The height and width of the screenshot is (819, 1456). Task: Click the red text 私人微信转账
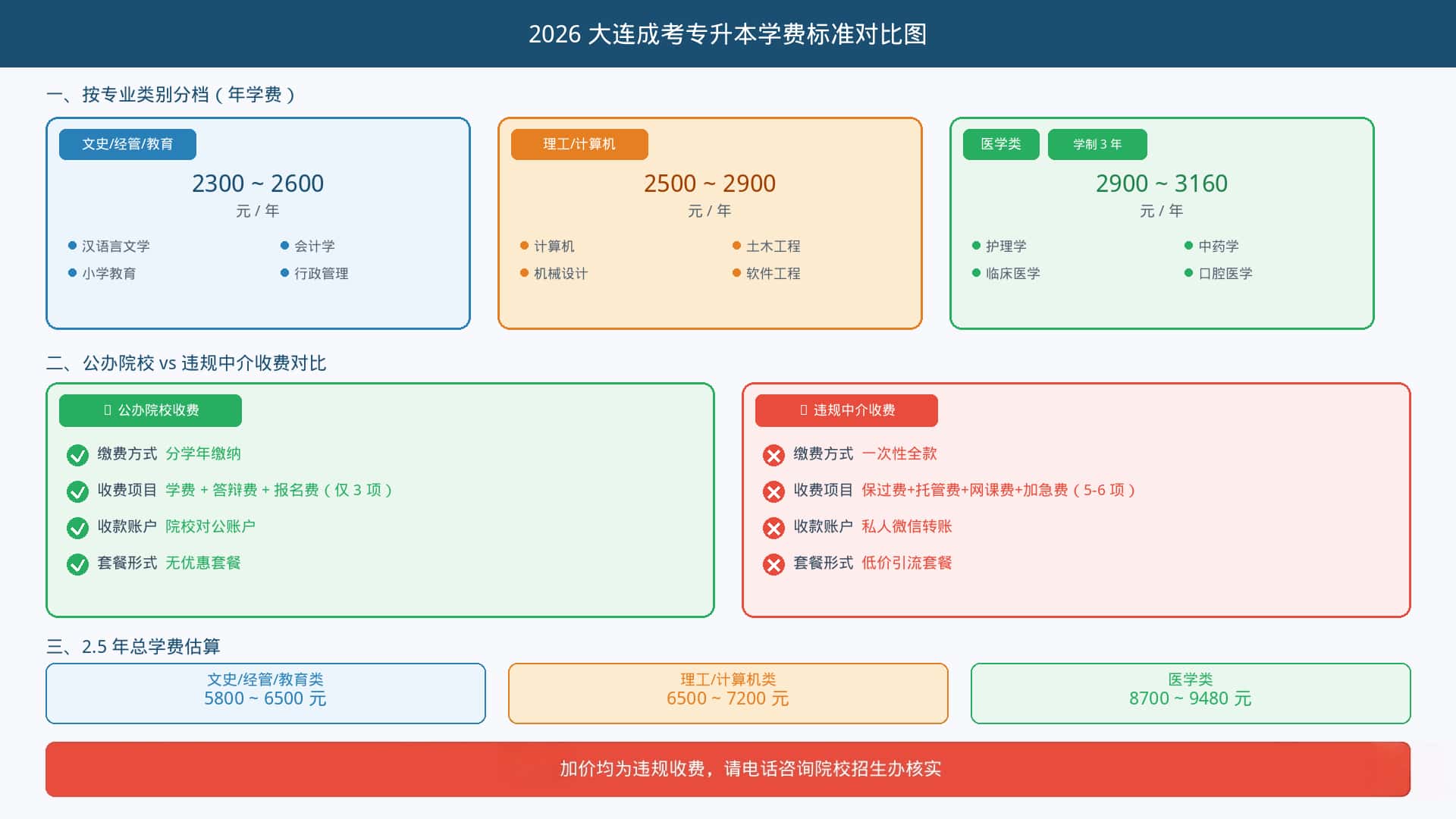pyautogui.click(x=907, y=527)
